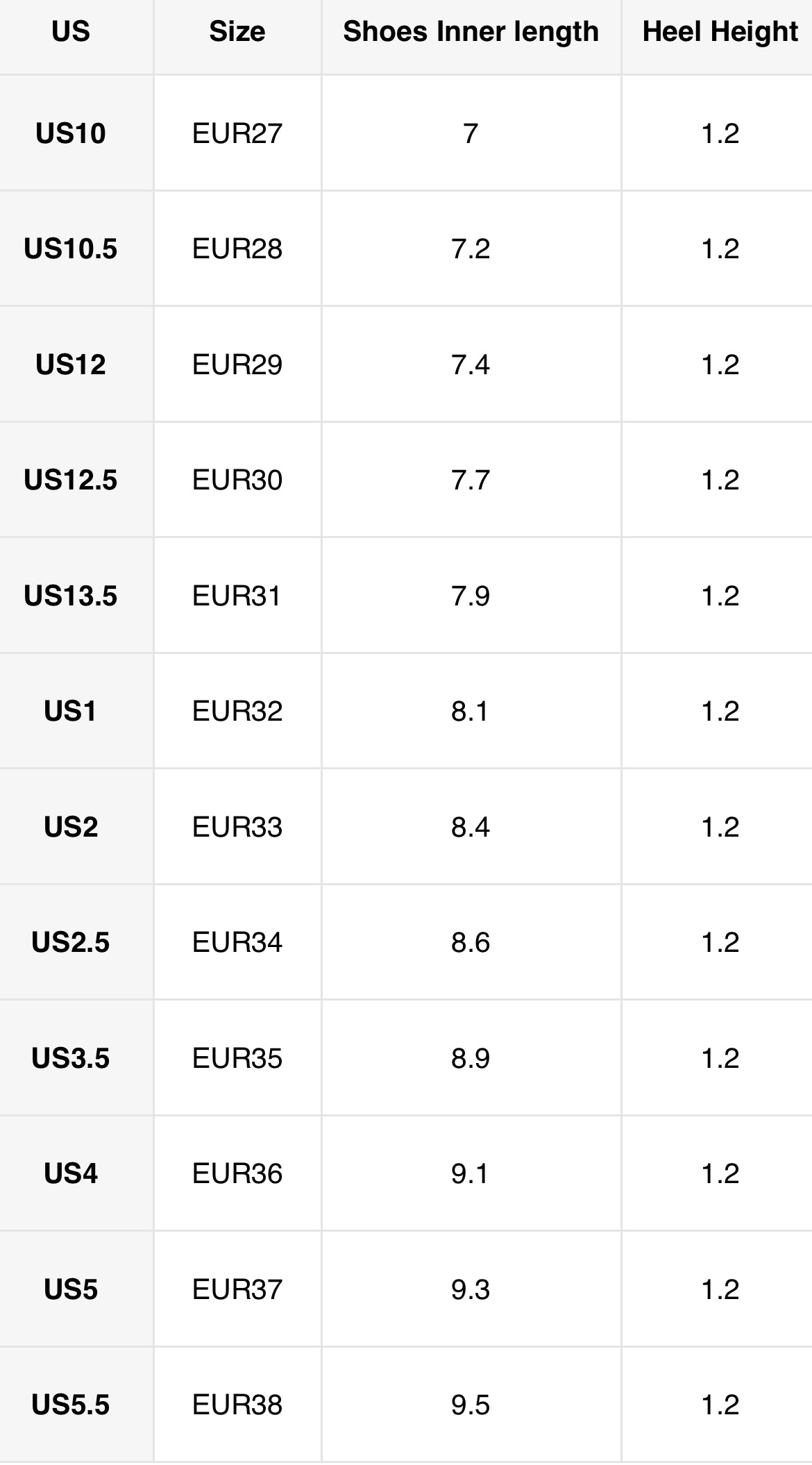The height and width of the screenshot is (1465, 812).
Task: Click the US10 row label
Action: pyautogui.click(x=71, y=133)
